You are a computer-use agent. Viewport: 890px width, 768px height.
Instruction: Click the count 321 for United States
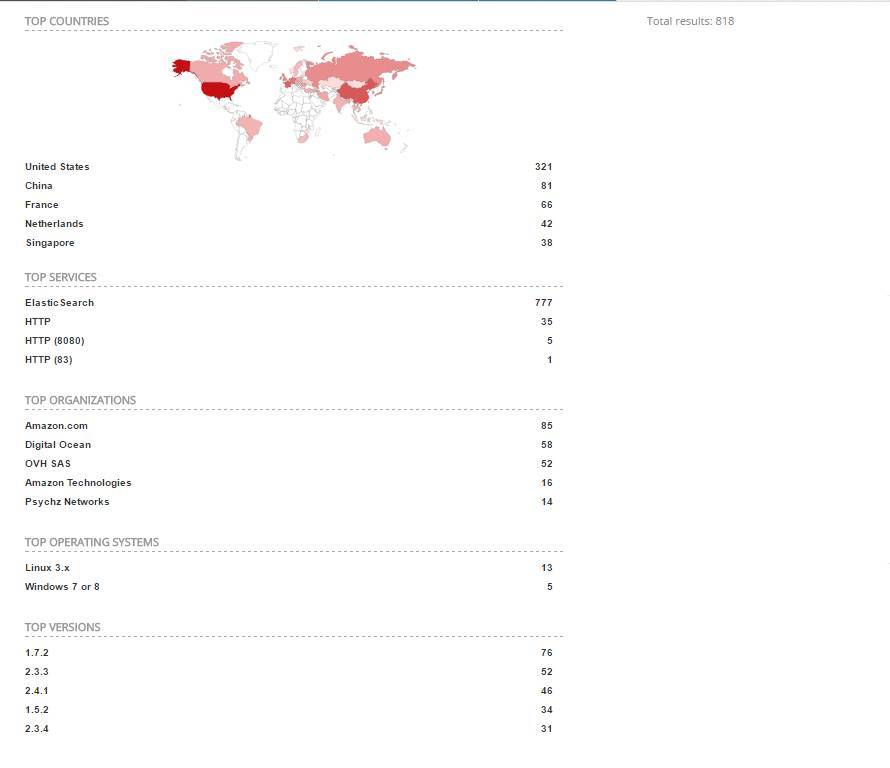(543, 167)
